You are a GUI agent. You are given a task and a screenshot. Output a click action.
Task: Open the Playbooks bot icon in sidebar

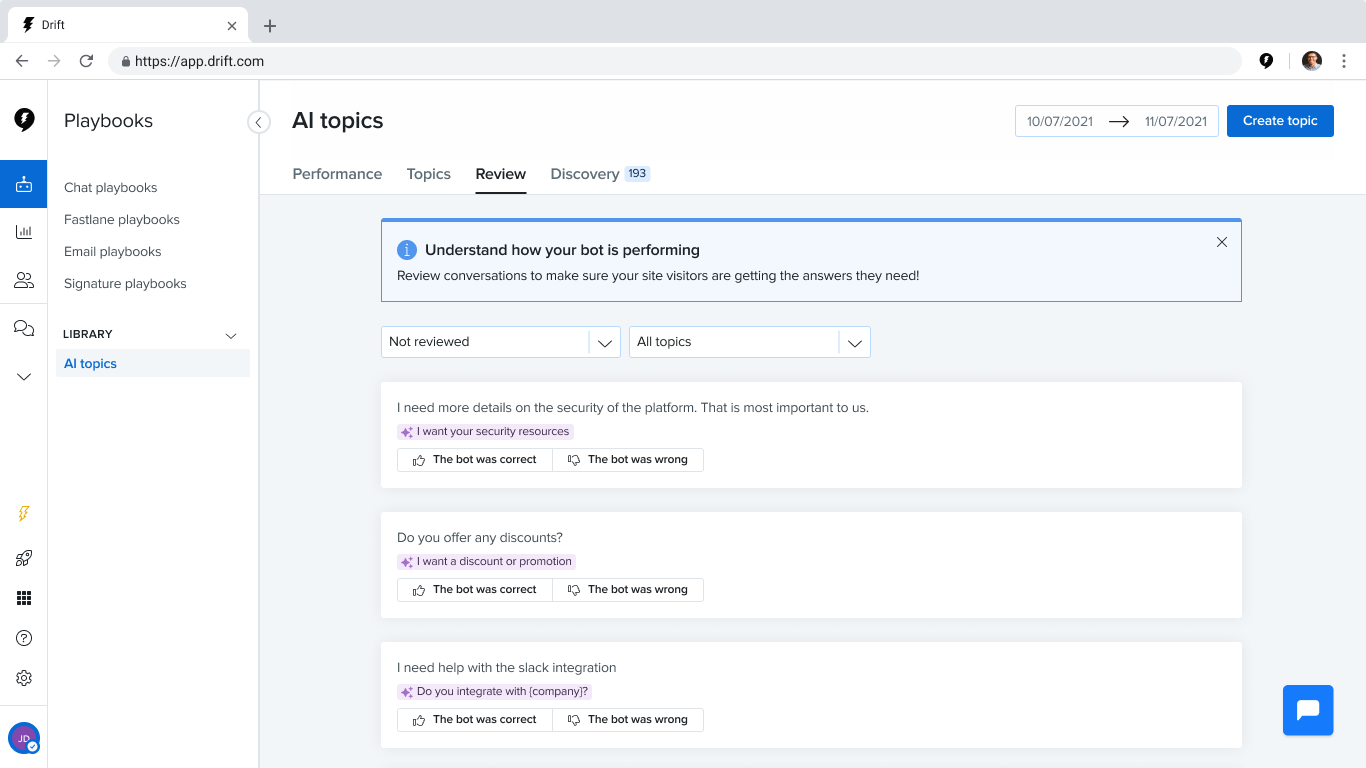tap(24, 184)
